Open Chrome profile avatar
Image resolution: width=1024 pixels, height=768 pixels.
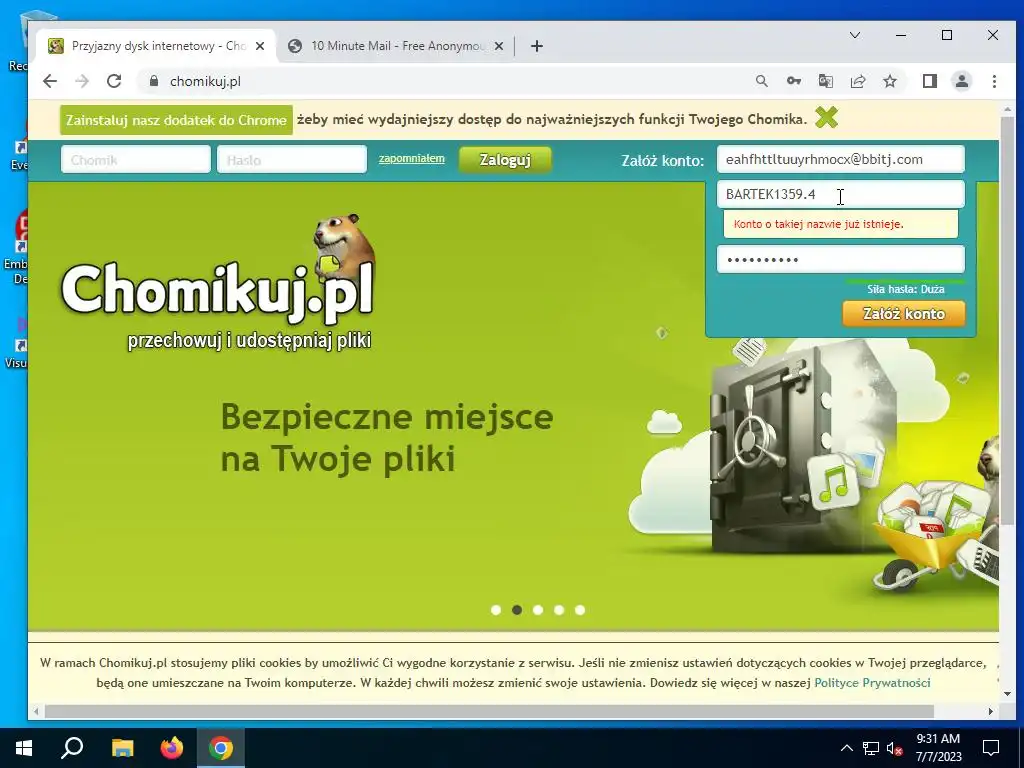coord(962,81)
